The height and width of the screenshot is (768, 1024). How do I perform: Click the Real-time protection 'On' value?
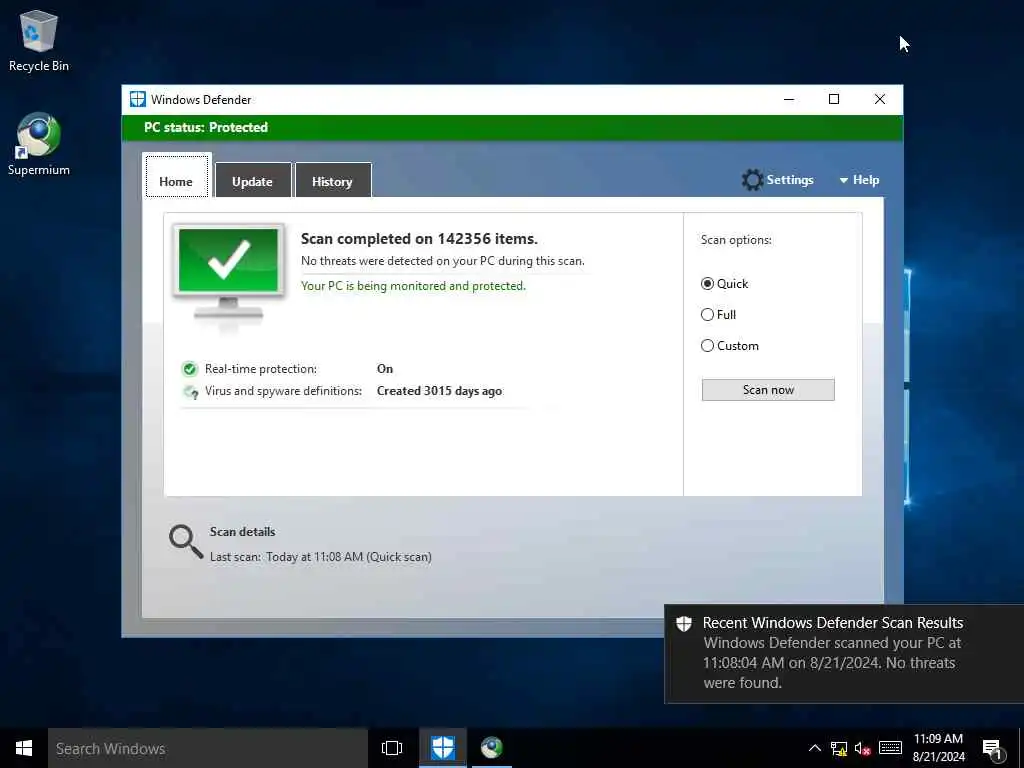(x=385, y=369)
